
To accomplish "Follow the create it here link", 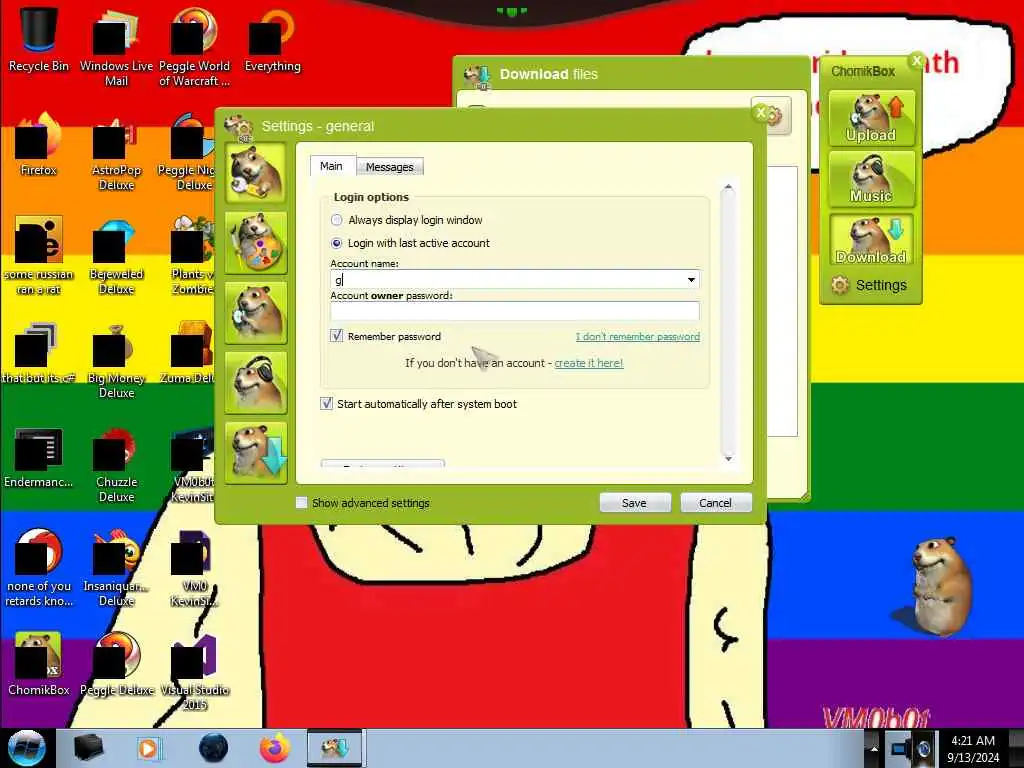I will tap(588, 363).
